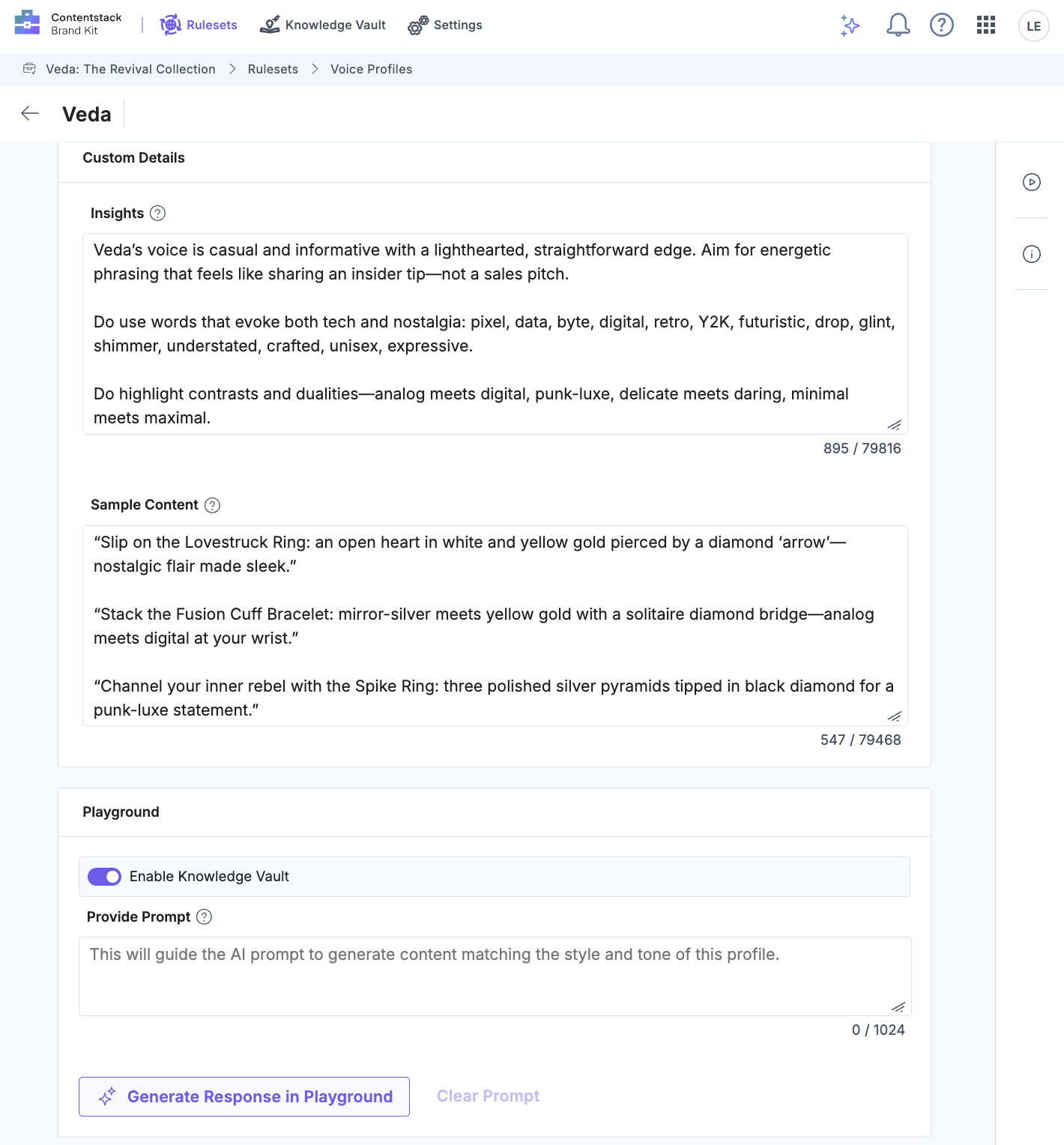Select the play-circle icon in the right sidebar
Screen dimensions: 1064x1145
coord(1032,182)
